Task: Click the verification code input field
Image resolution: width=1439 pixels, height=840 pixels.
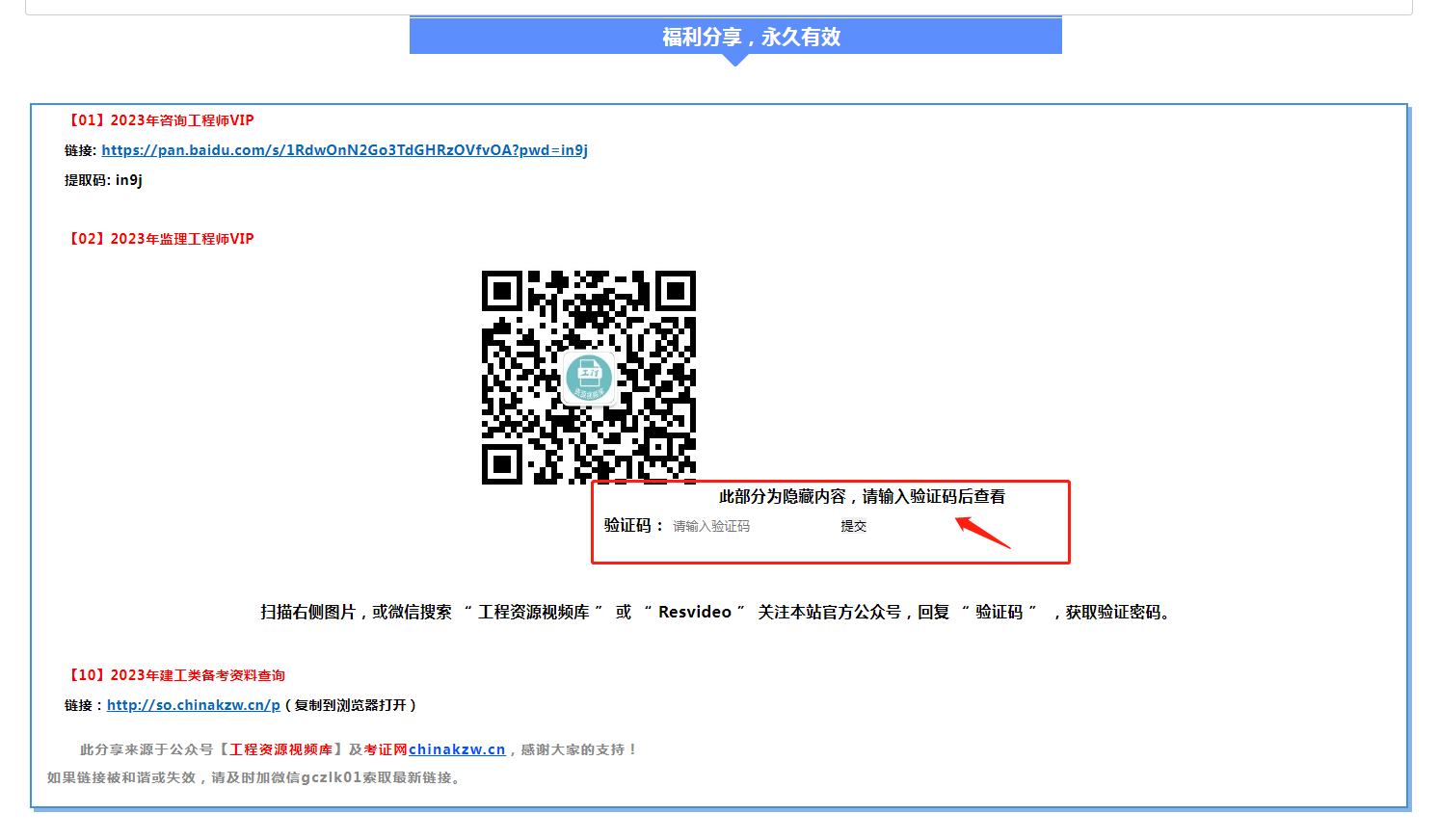Action: click(x=750, y=526)
